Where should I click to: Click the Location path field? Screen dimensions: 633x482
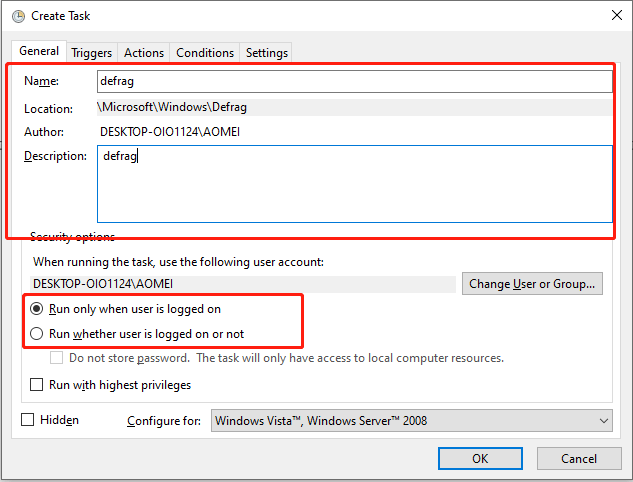coord(354,107)
